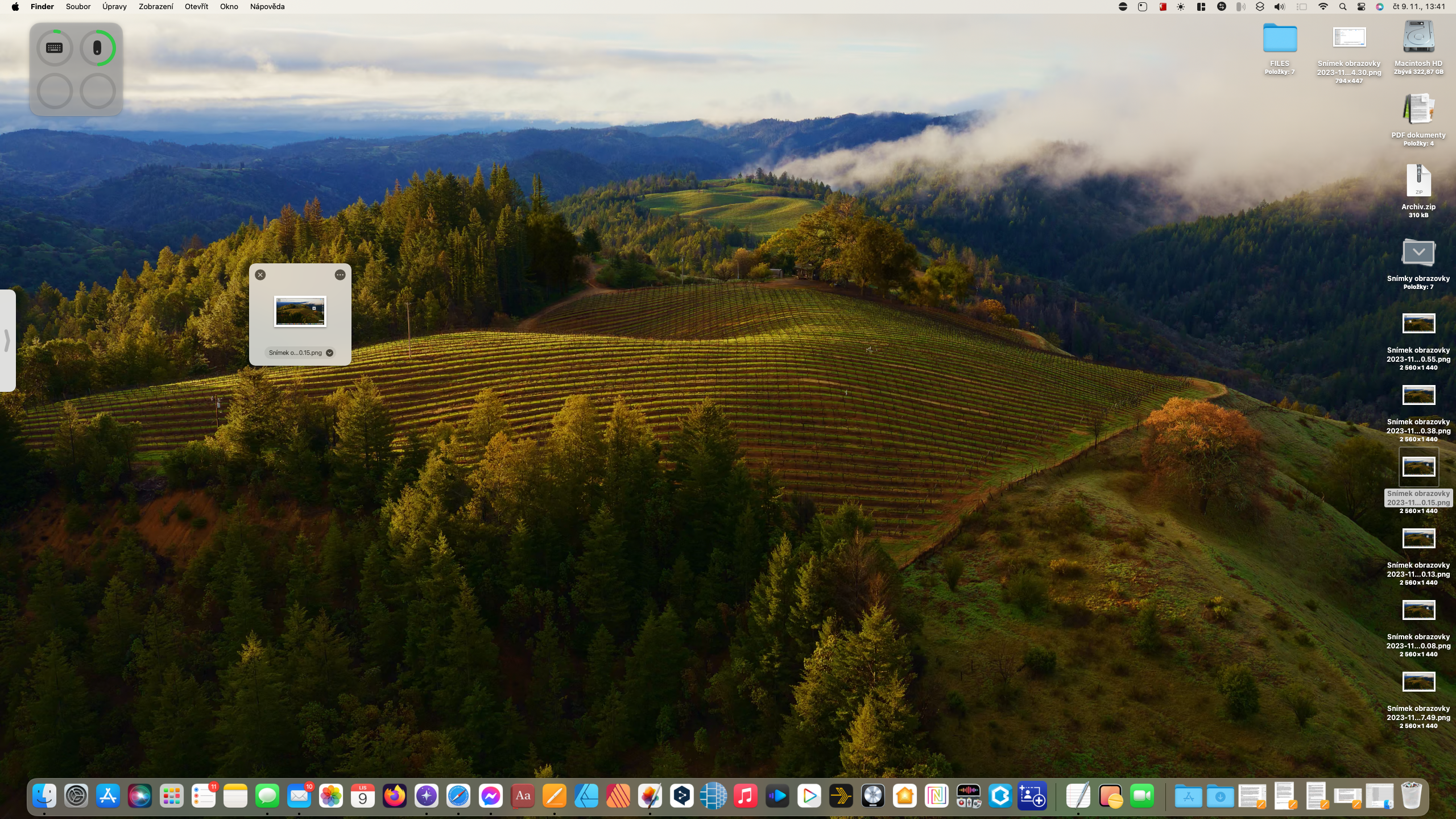Open the ellipsis options on floating shelf
The image size is (1456, 819).
coord(340,275)
